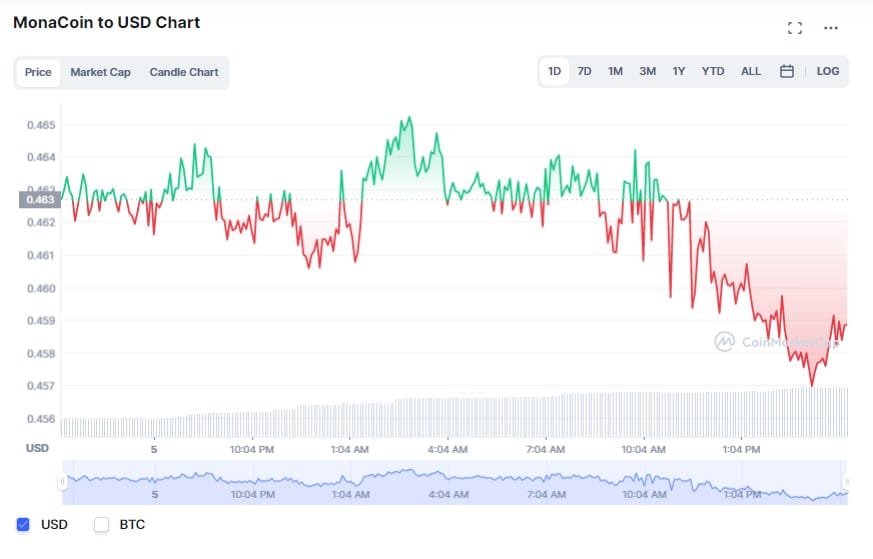873x559 pixels.
Task: Switch to the Candle Chart tab
Action: 184,72
